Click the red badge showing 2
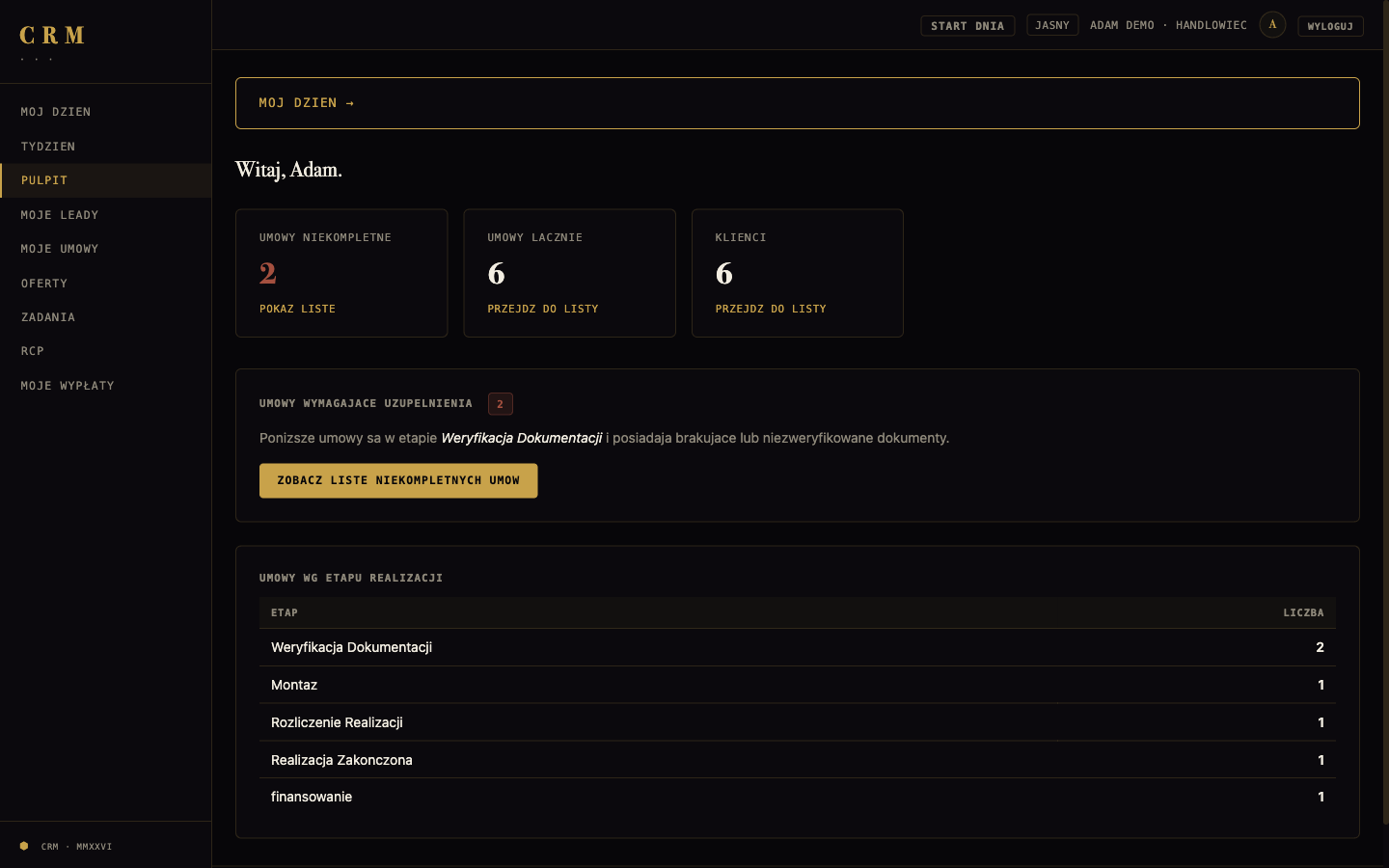 point(500,404)
